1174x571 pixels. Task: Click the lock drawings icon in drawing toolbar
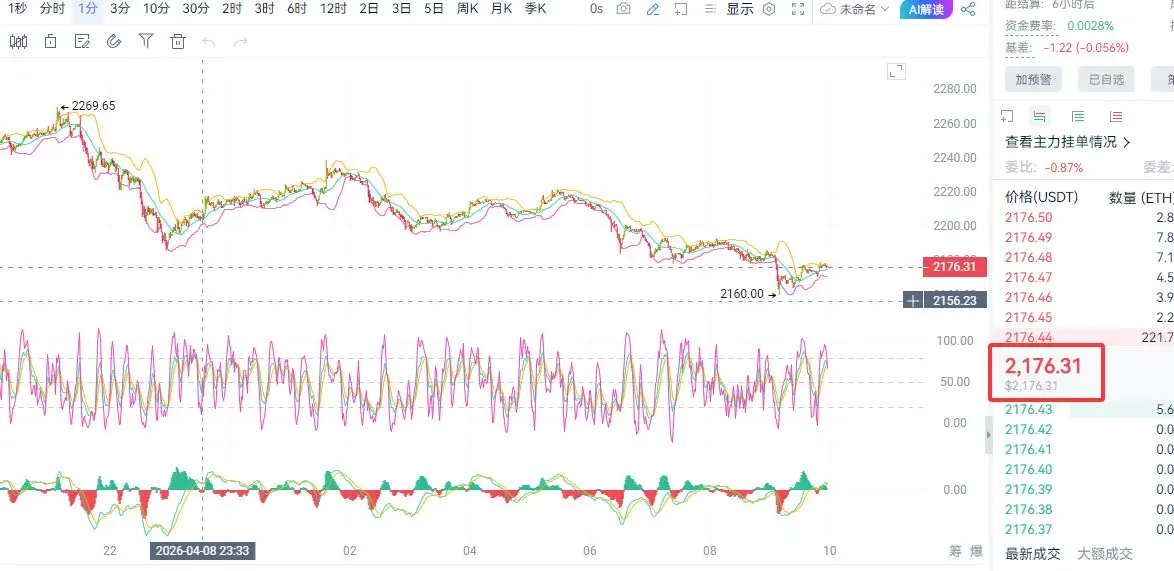point(50,41)
